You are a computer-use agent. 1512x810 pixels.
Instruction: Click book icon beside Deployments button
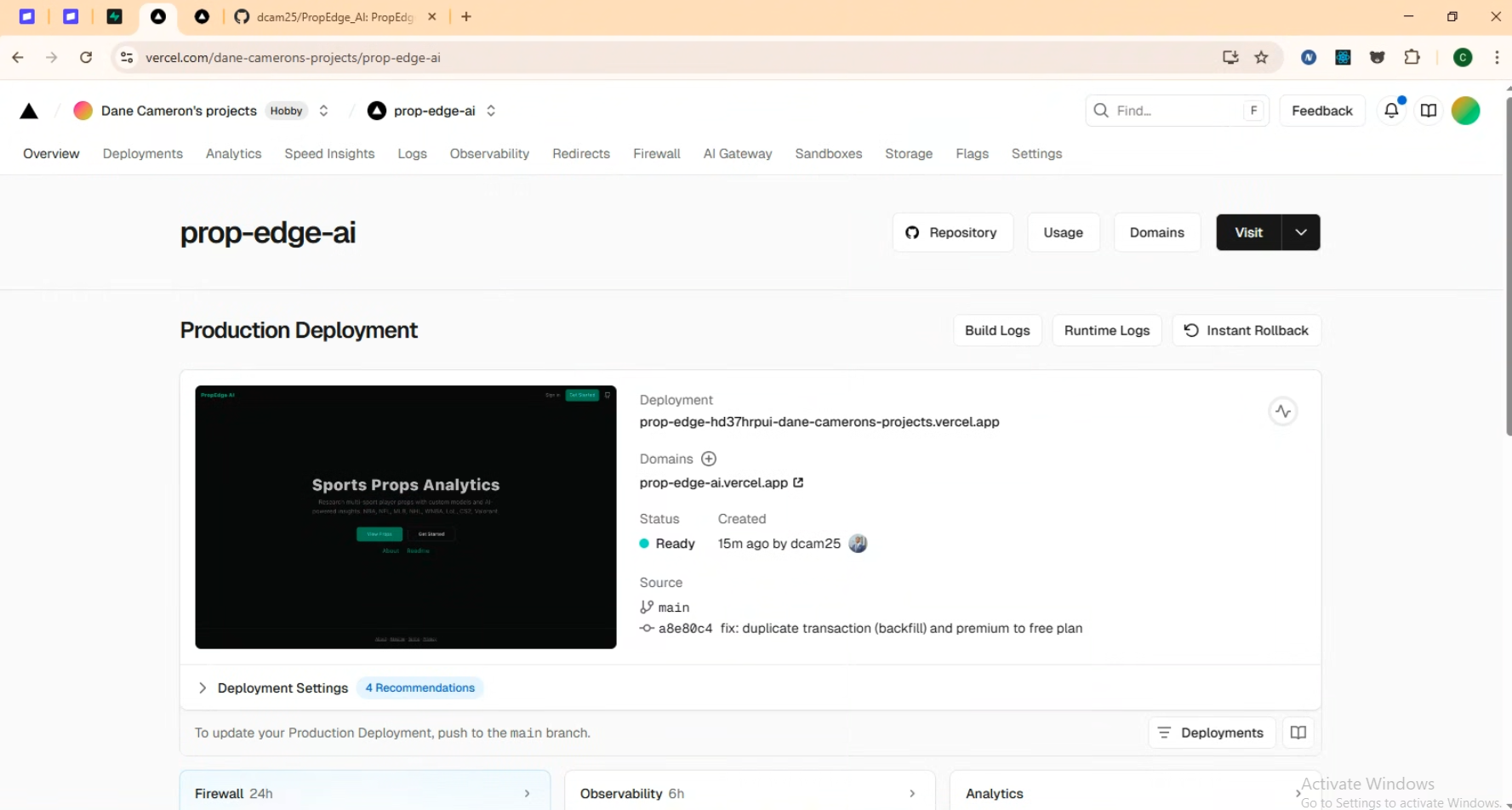(x=1298, y=733)
